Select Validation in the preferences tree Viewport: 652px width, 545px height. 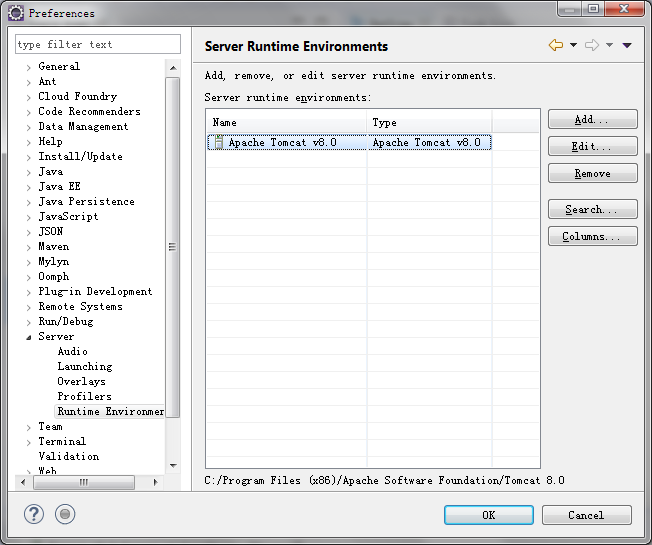69,456
